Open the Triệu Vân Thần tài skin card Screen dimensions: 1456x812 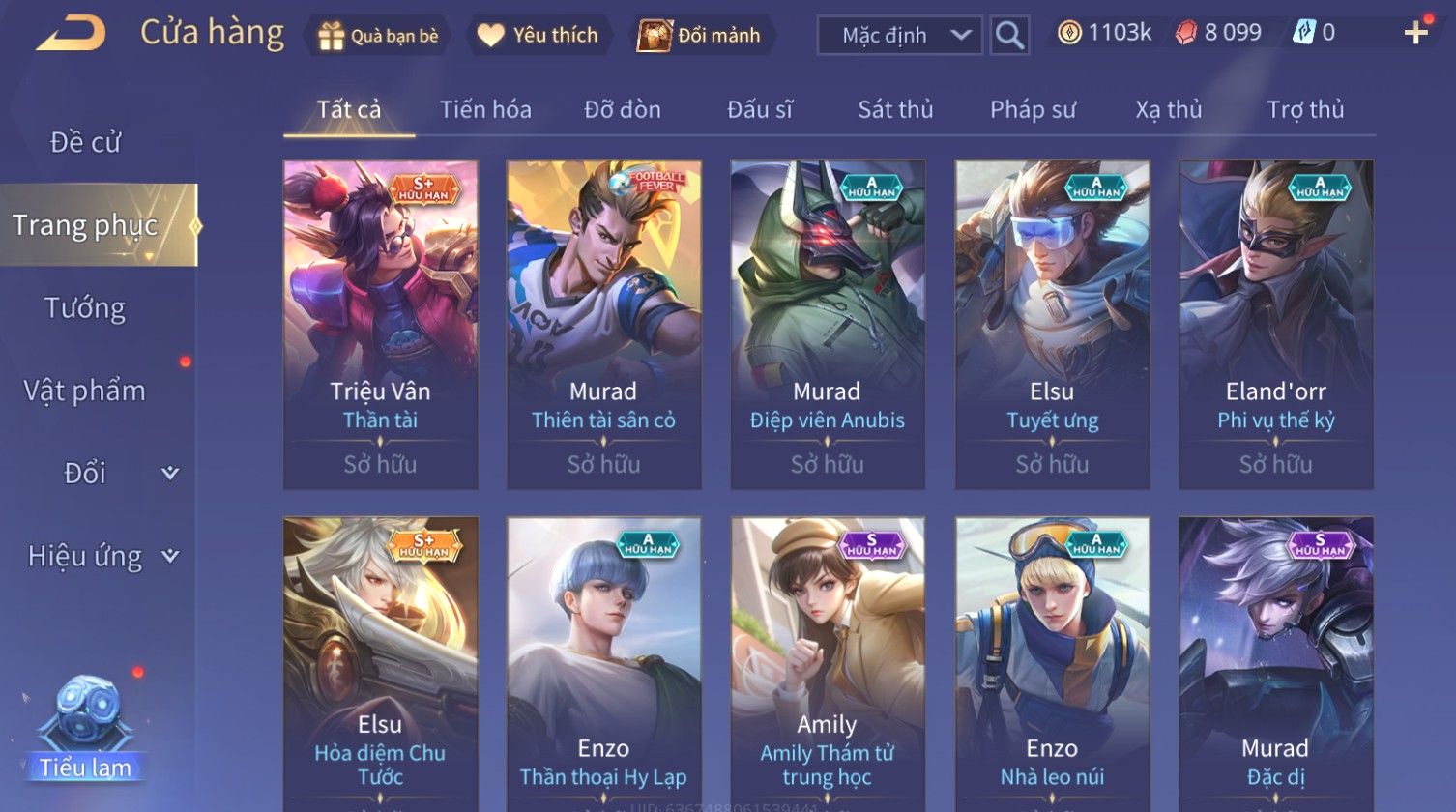(380, 325)
